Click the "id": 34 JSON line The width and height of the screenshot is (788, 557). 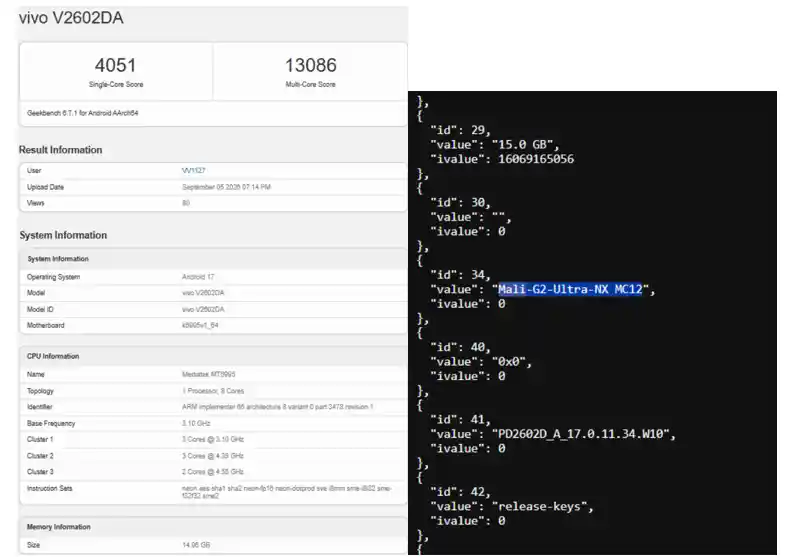[460, 275]
